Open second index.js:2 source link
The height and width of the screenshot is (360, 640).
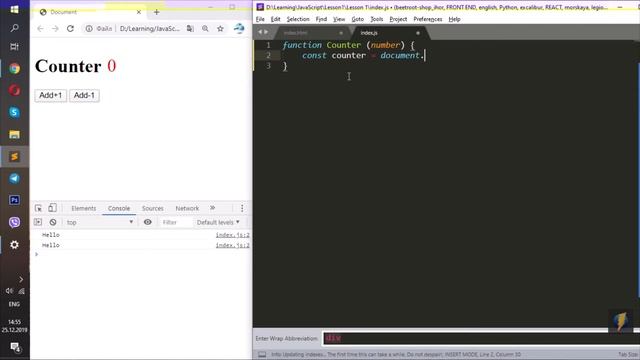(x=233, y=245)
